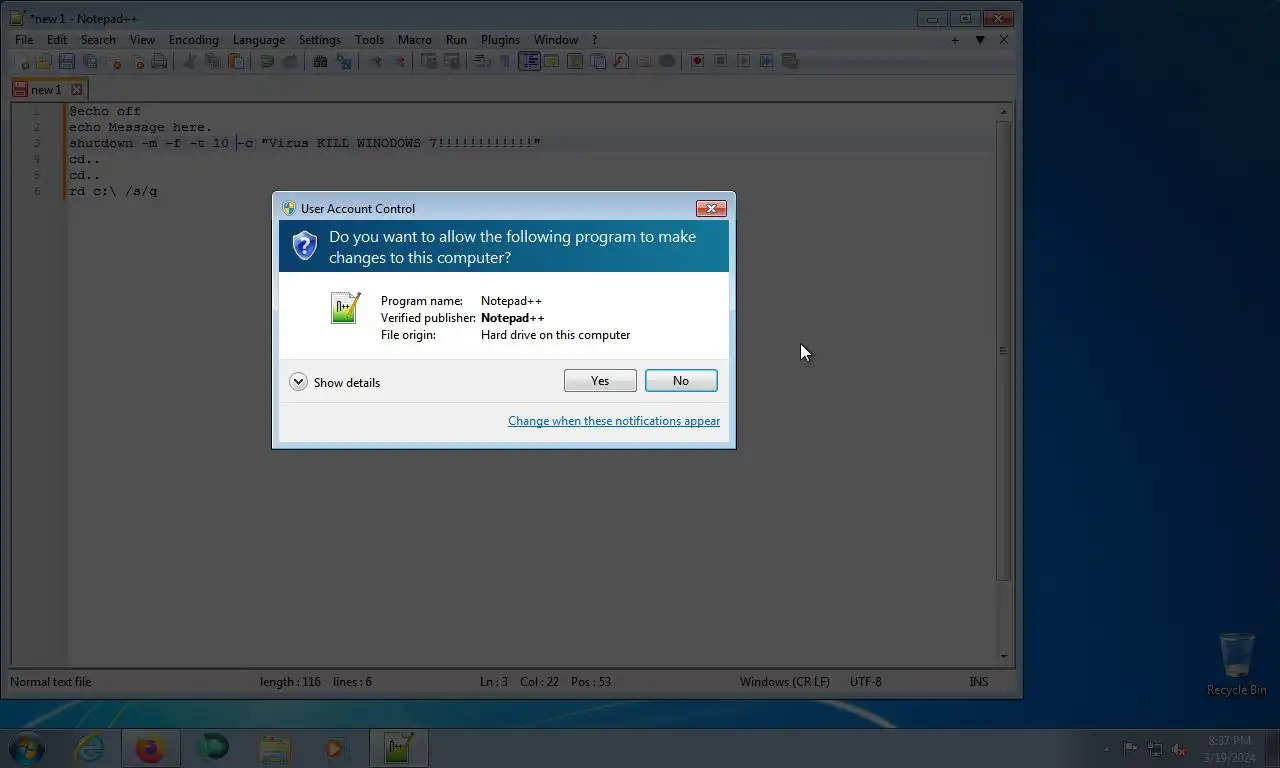
Task: Click the Zoom In toolbar icon
Action: (377, 61)
